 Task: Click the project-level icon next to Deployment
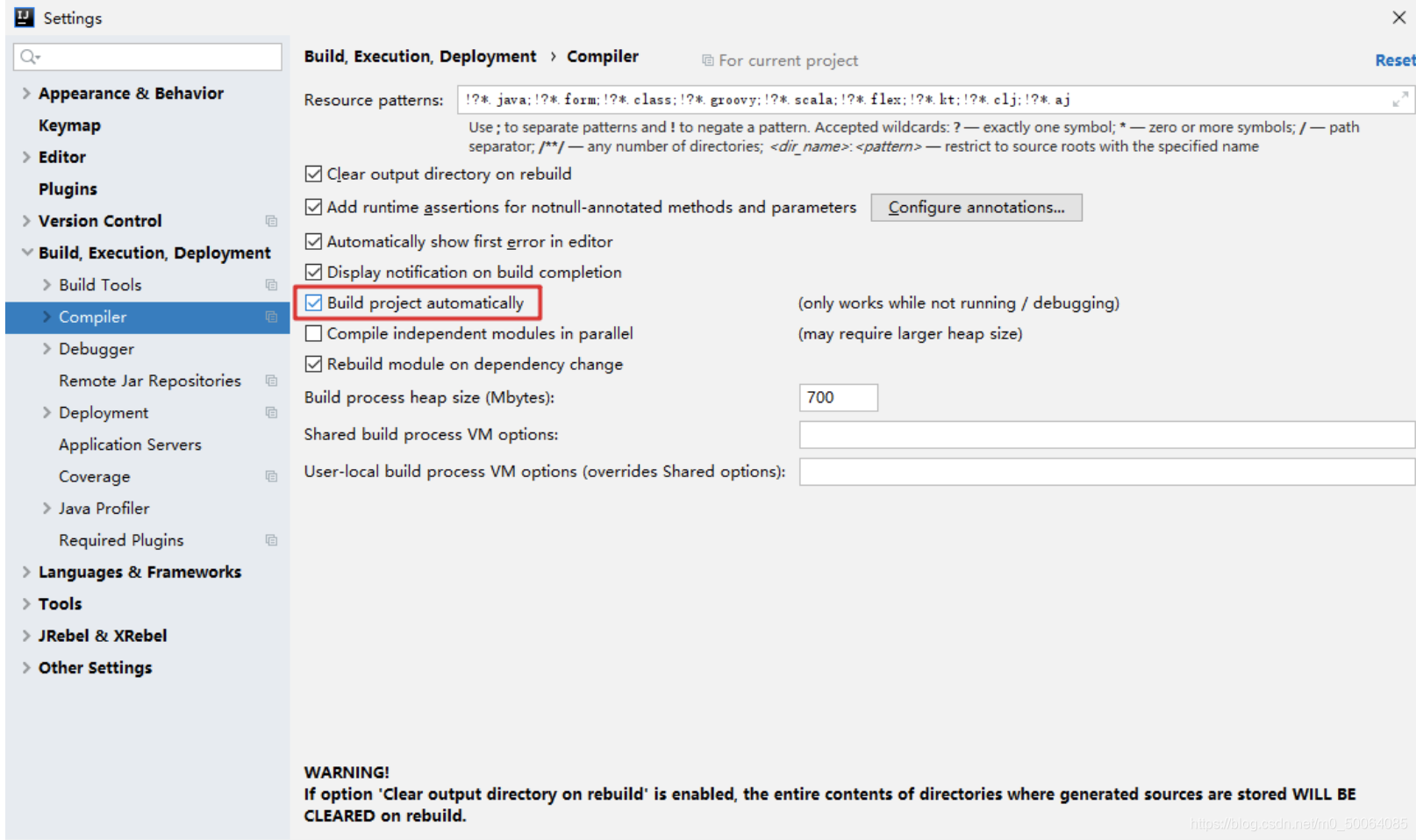[271, 412]
